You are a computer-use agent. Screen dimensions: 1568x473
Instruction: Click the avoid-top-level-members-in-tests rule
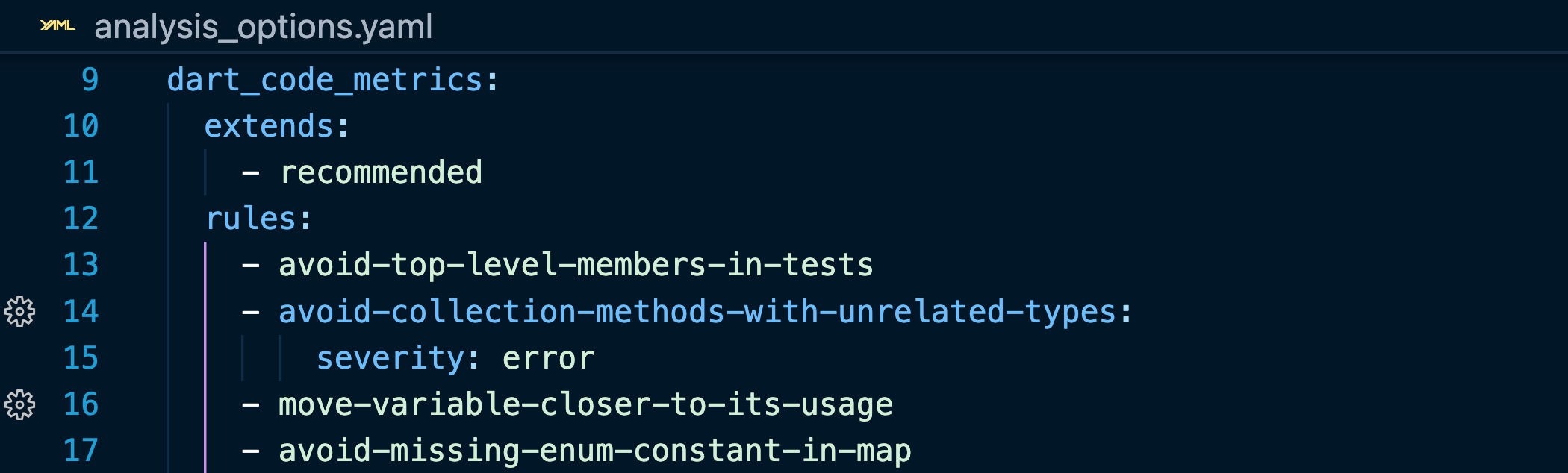click(x=576, y=265)
